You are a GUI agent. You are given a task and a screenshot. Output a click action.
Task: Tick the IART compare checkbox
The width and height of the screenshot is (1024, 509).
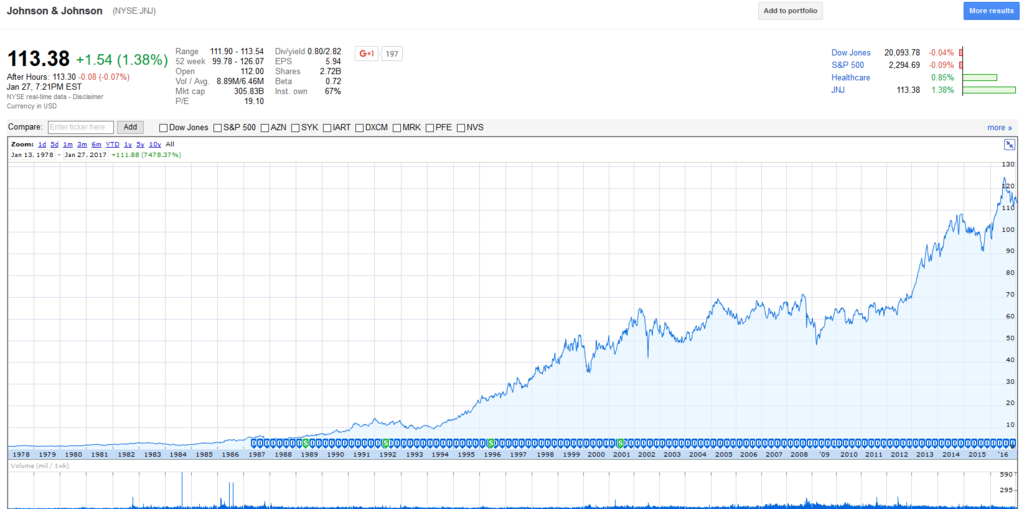[x=327, y=127]
